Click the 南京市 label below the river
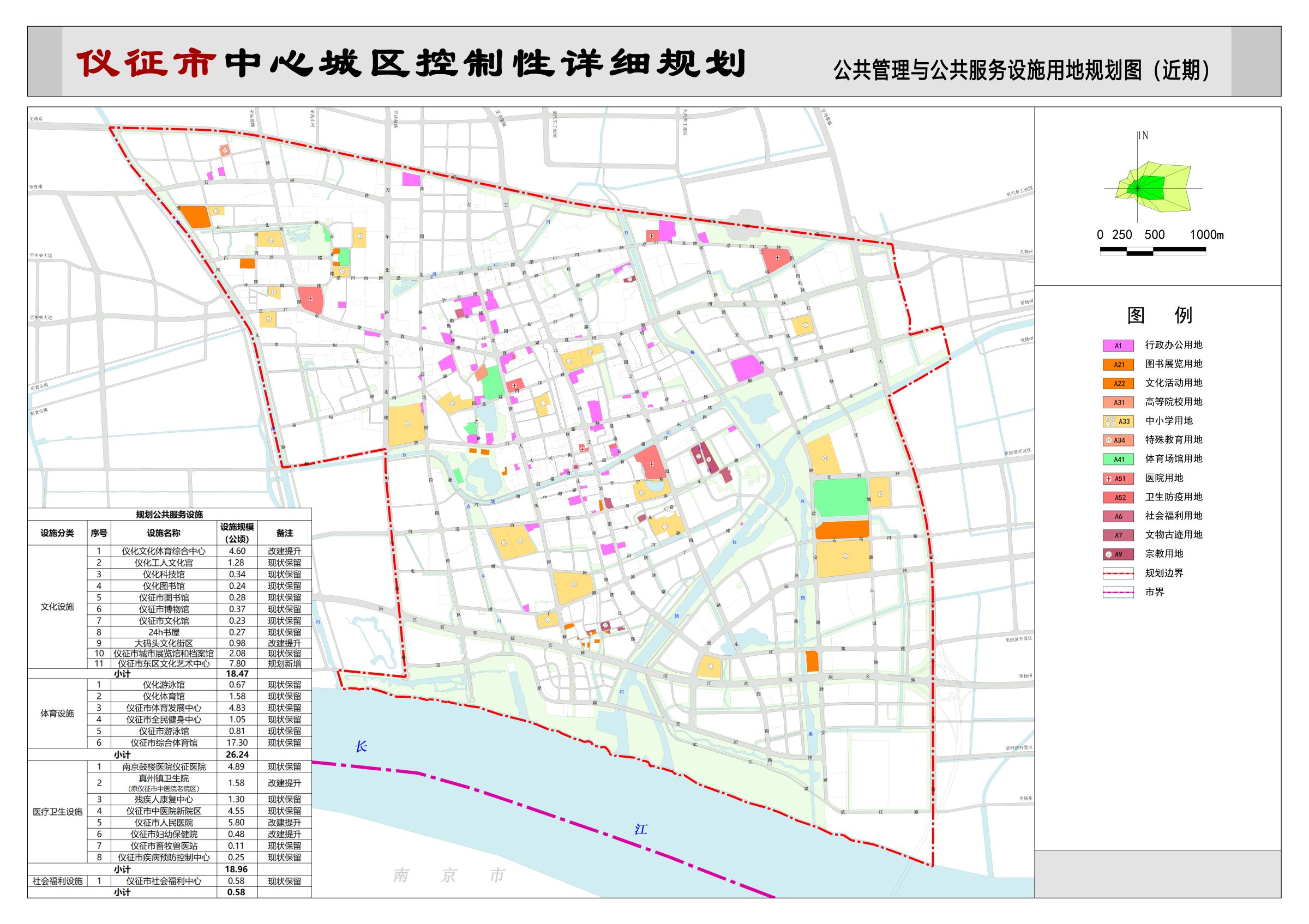The height and width of the screenshot is (924, 1309). coord(449,875)
